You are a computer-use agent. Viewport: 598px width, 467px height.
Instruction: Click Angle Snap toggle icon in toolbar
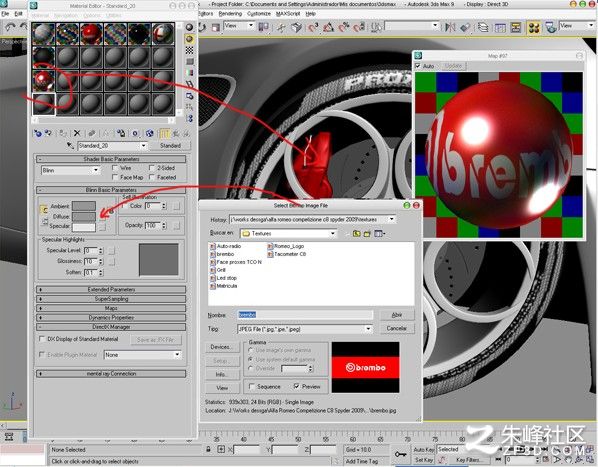(328, 27)
